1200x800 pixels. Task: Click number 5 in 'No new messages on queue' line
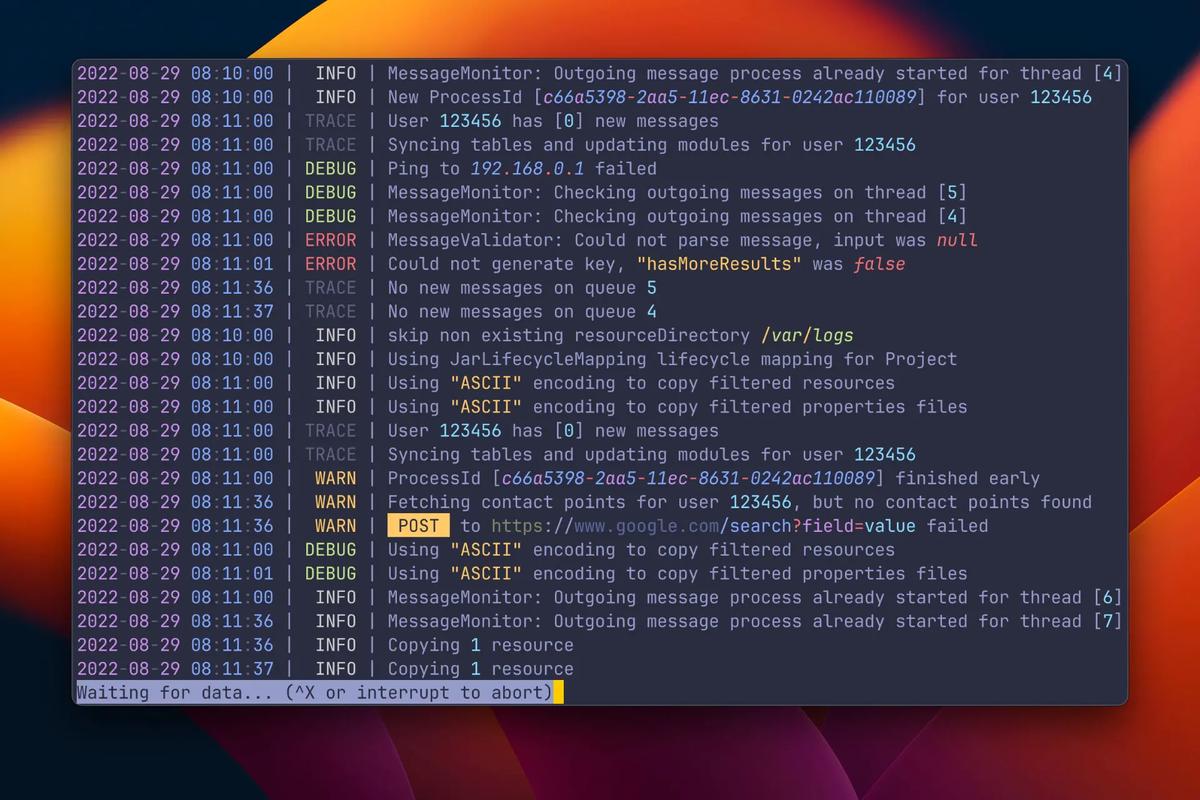(651, 288)
